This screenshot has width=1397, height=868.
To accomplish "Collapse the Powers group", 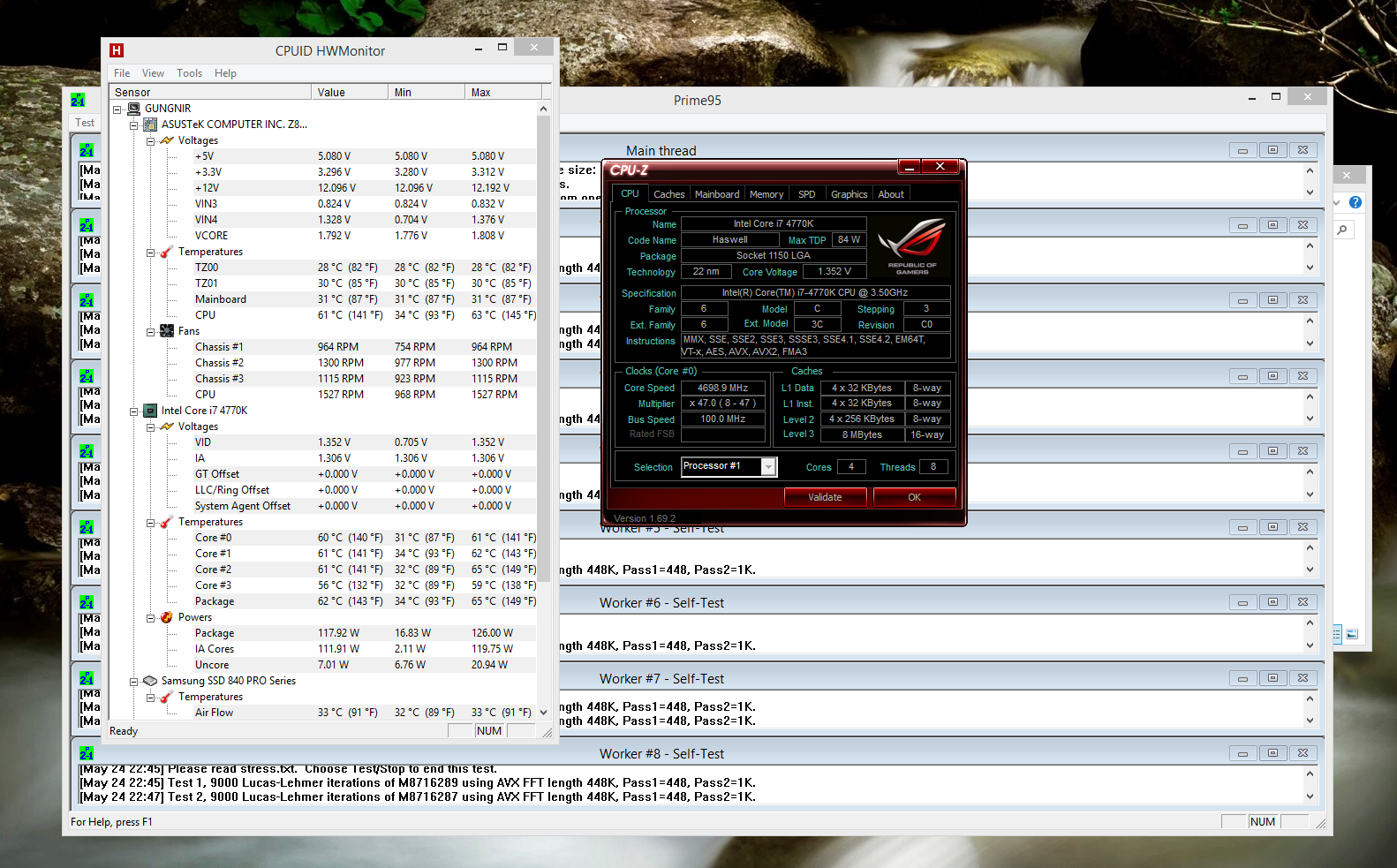I will [x=150, y=618].
